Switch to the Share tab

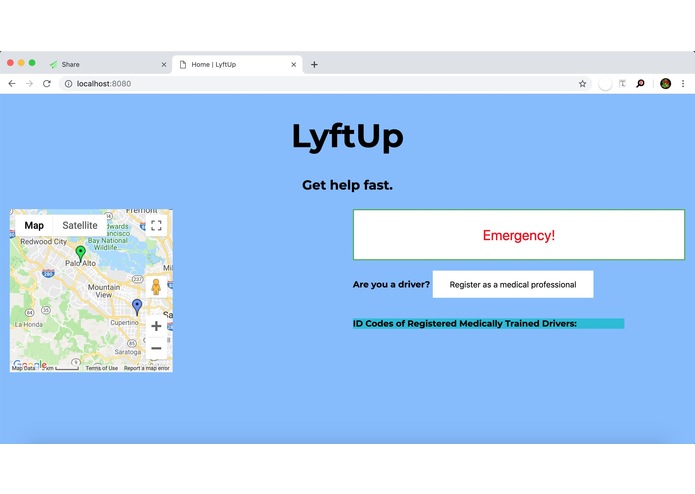107,65
